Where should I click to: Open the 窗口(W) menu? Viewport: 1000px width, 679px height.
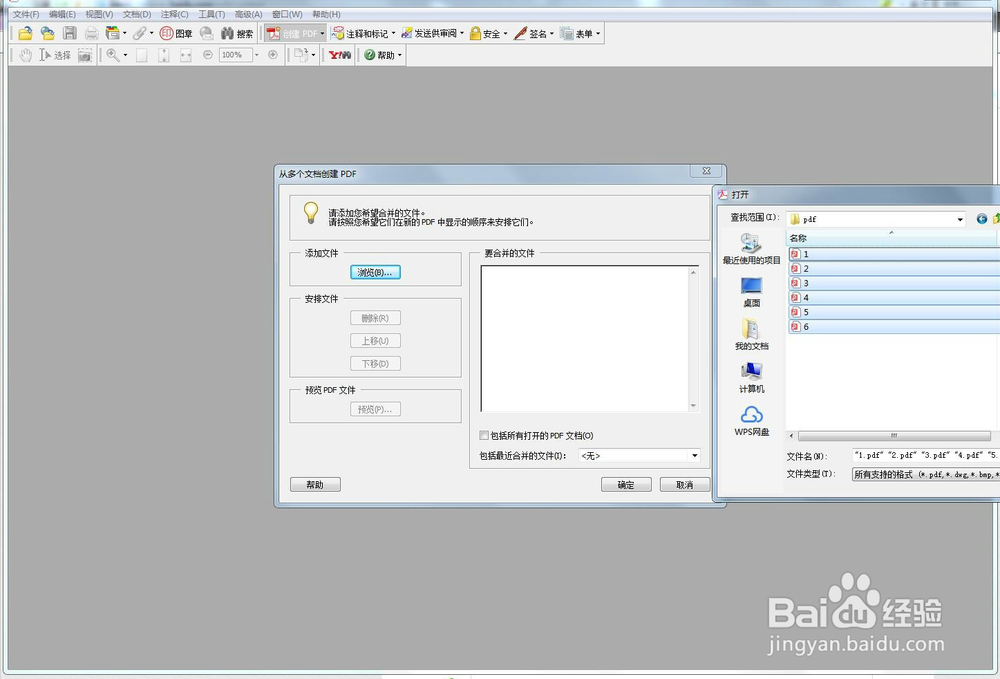tap(287, 14)
